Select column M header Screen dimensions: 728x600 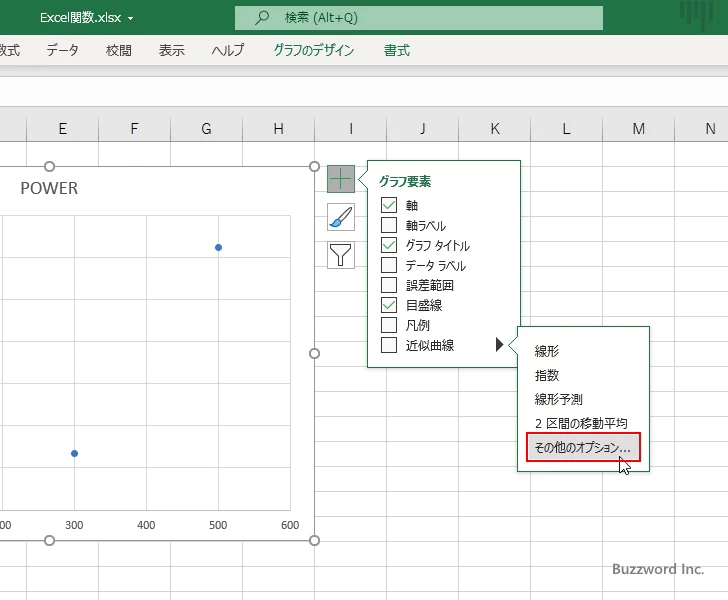click(638, 129)
